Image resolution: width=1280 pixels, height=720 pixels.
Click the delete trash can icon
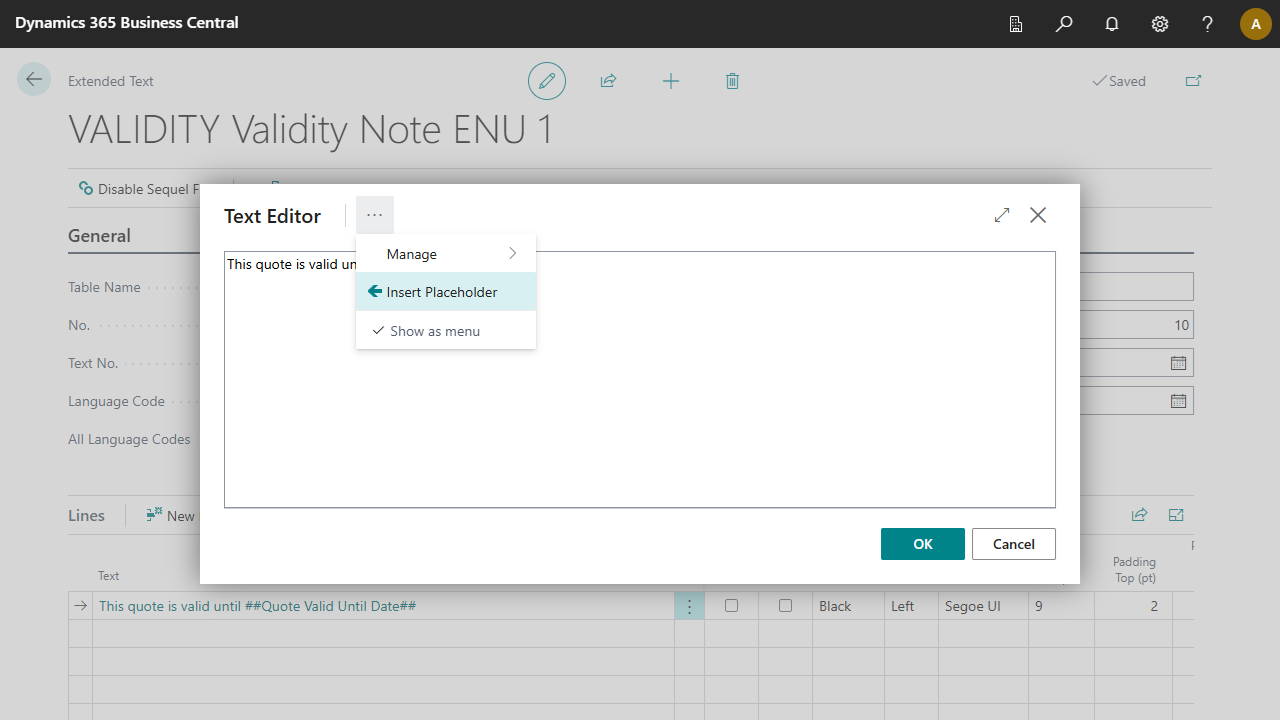tap(732, 81)
